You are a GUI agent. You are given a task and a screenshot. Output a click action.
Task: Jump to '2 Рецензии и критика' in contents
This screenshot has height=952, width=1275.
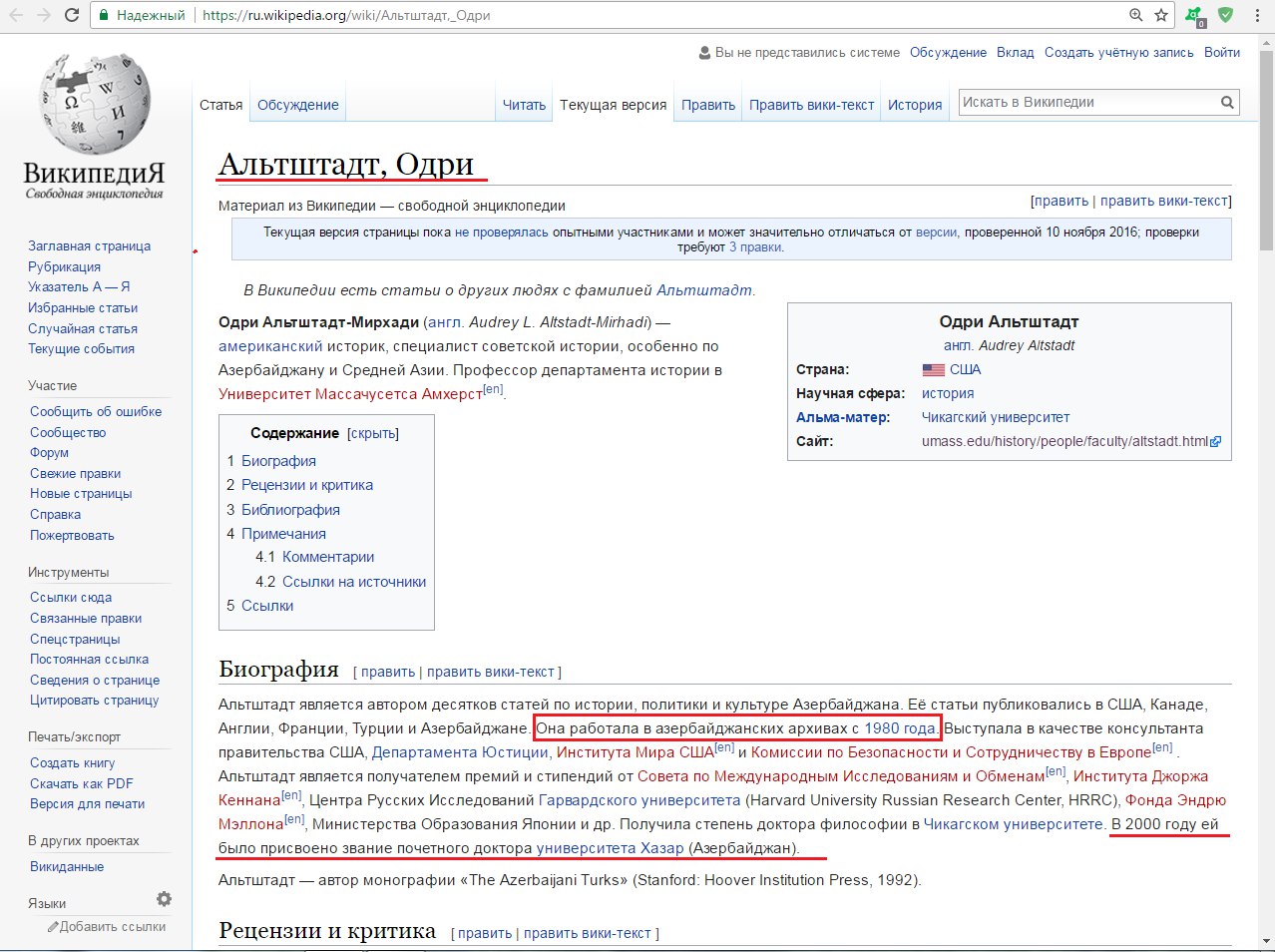299,485
